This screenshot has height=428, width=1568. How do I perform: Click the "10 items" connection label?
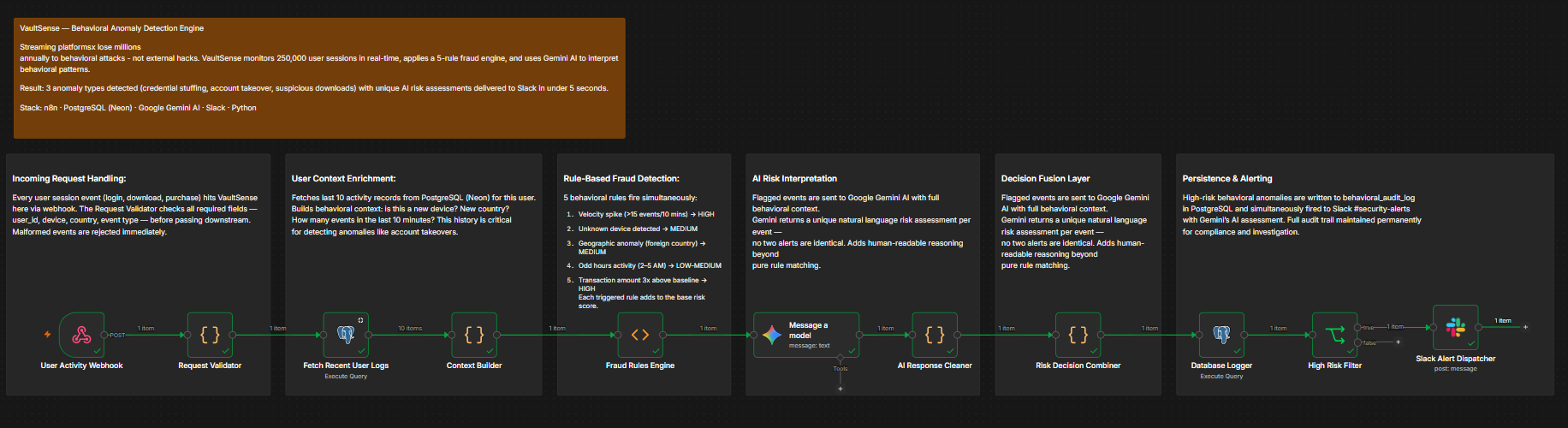pyautogui.click(x=410, y=328)
